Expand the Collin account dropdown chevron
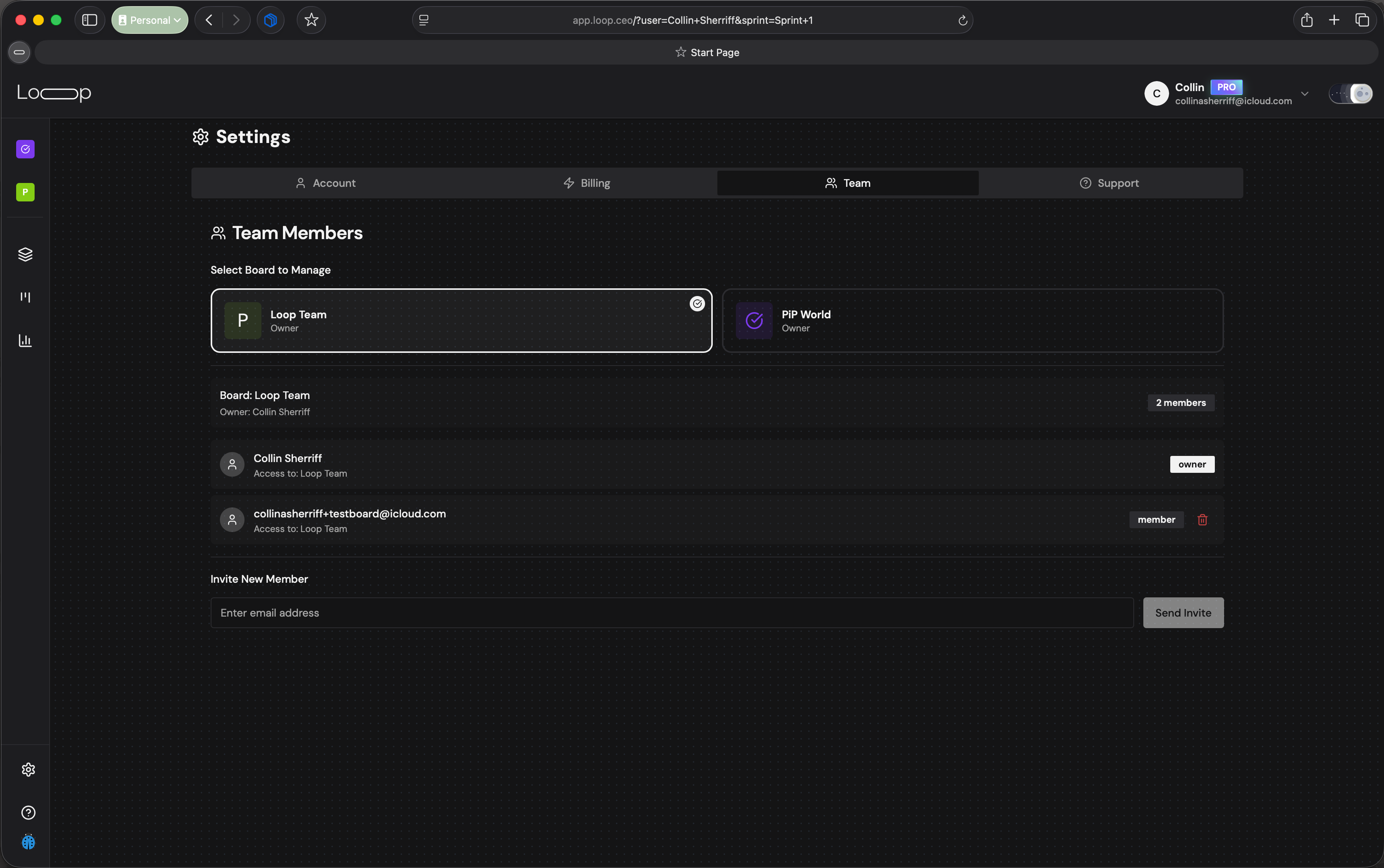The height and width of the screenshot is (868, 1384). (1304, 93)
